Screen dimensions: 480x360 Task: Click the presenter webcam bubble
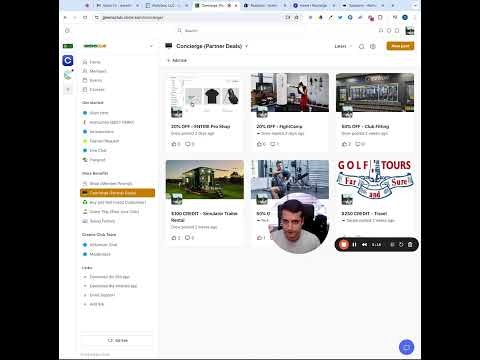[299, 224]
